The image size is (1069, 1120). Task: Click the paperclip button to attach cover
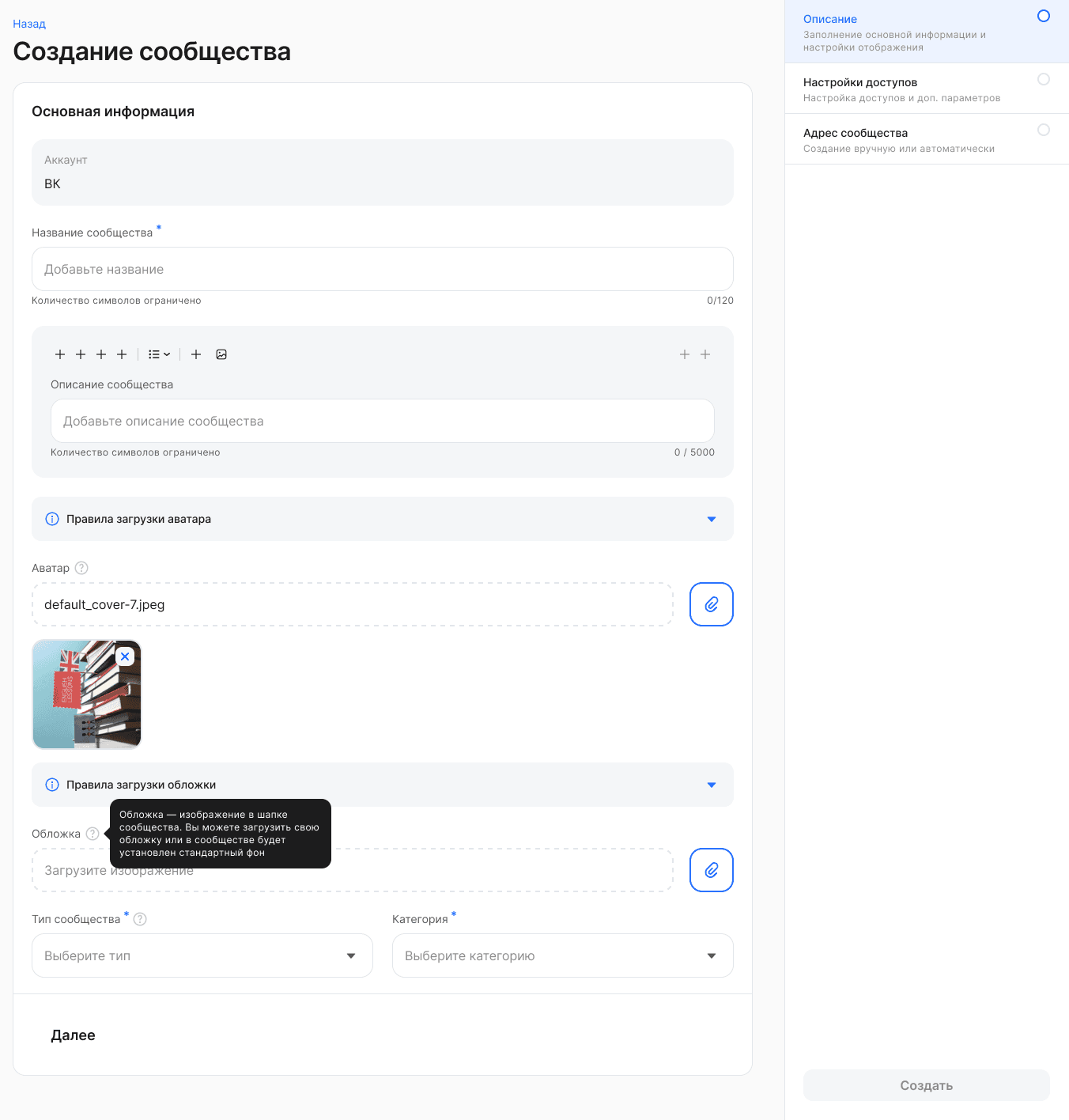(x=712, y=870)
